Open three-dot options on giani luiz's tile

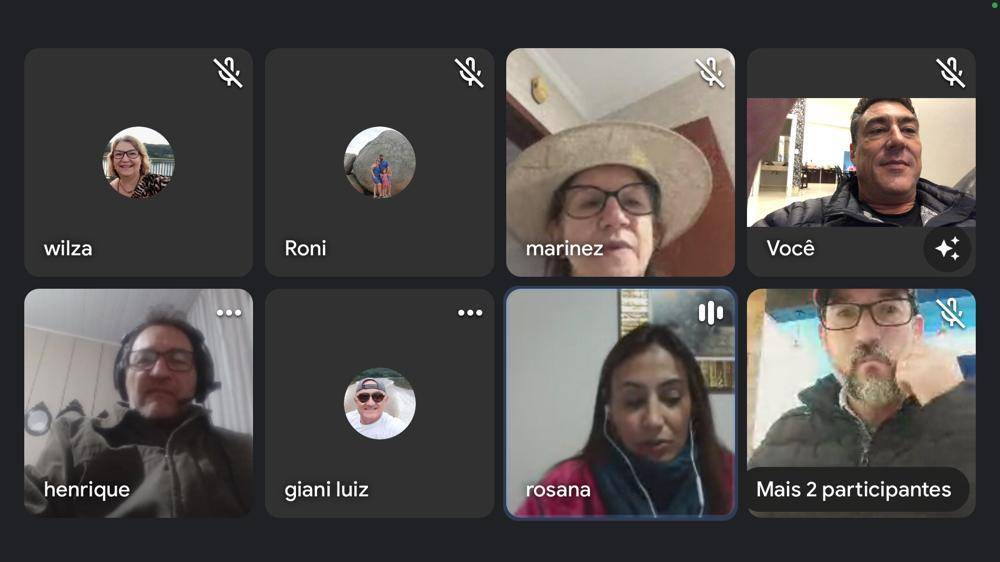click(469, 313)
